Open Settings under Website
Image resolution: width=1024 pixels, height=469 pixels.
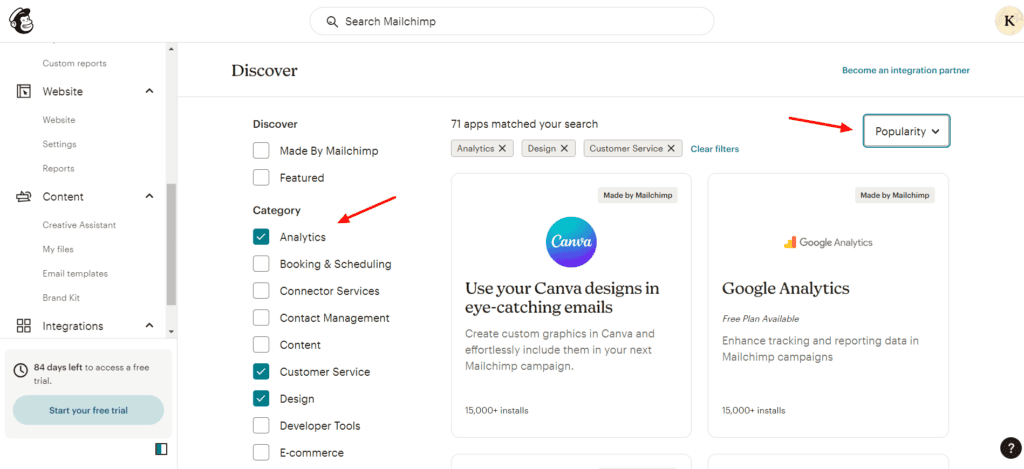pos(59,144)
